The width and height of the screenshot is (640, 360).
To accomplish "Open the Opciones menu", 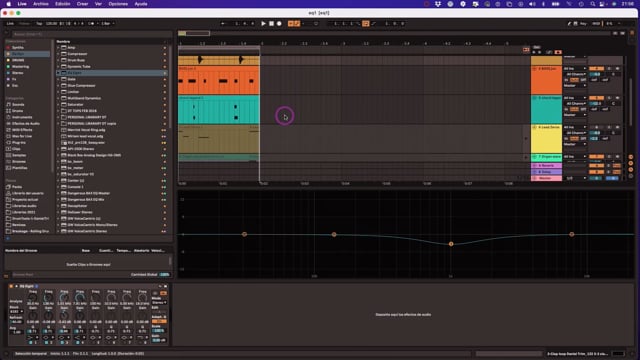I will coord(118,4).
